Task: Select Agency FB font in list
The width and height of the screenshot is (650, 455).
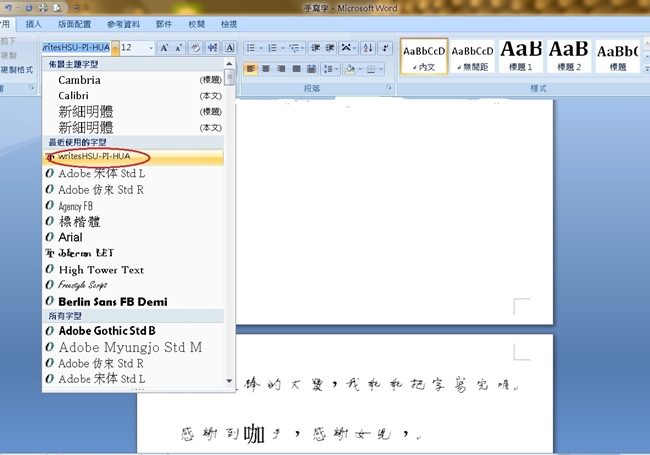Action: click(x=133, y=206)
